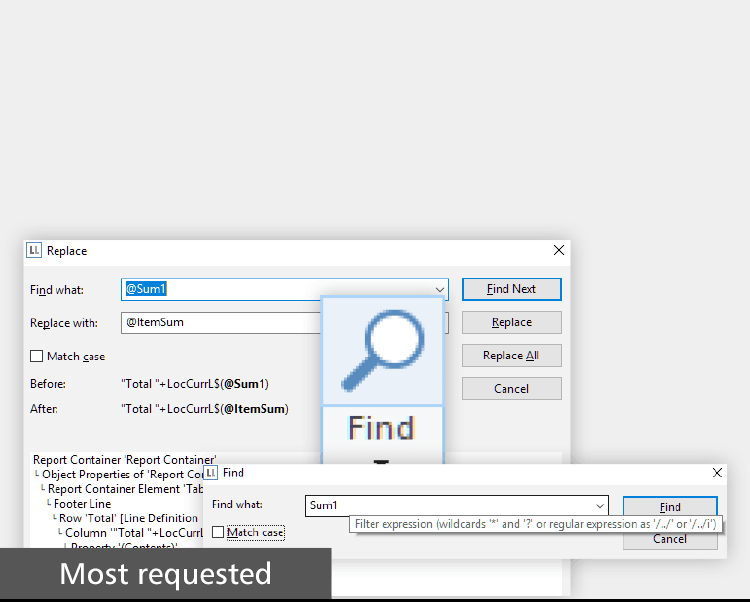750x602 pixels.
Task: Select tree row Report Container 'Report Container'
Action: (x=124, y=460)
